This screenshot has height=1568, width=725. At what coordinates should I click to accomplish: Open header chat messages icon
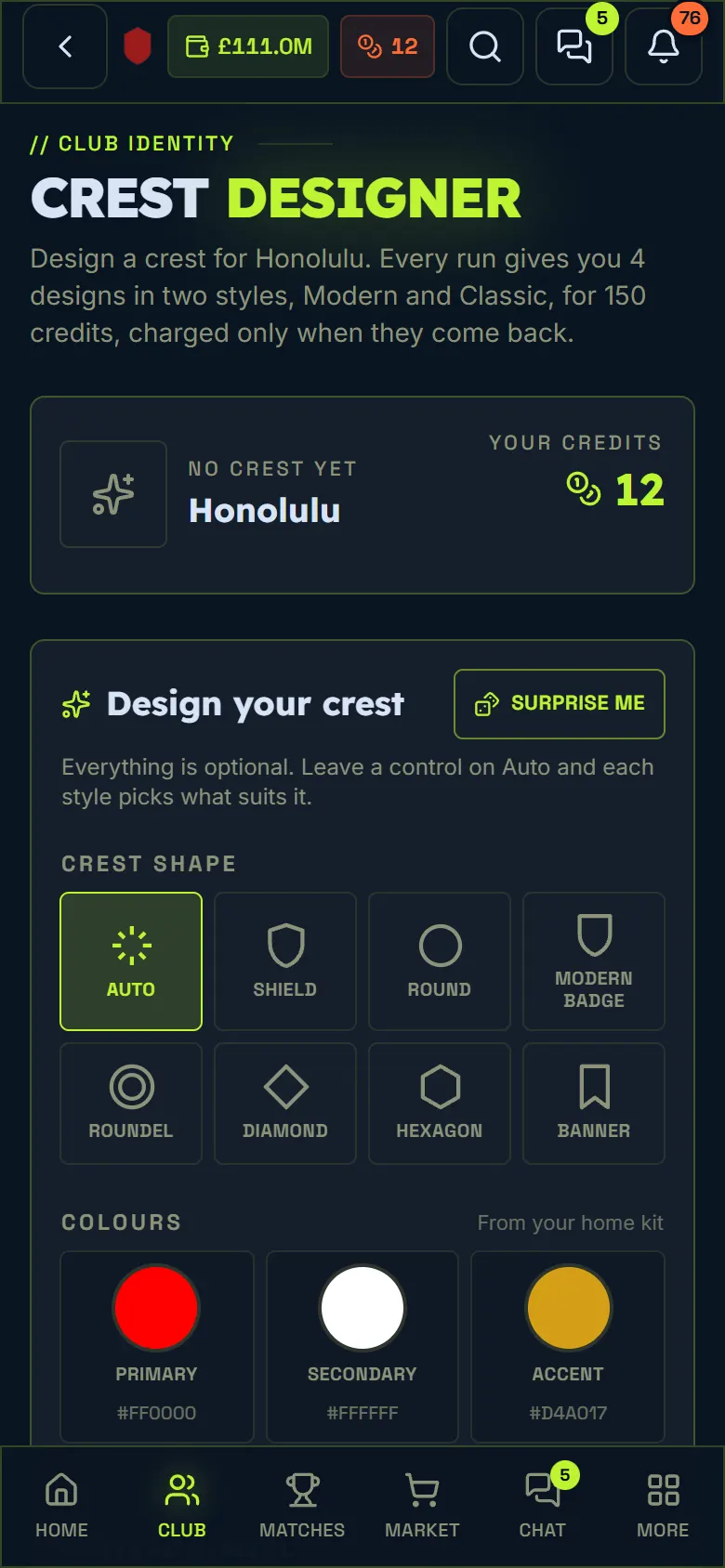(x=573, y=46)
